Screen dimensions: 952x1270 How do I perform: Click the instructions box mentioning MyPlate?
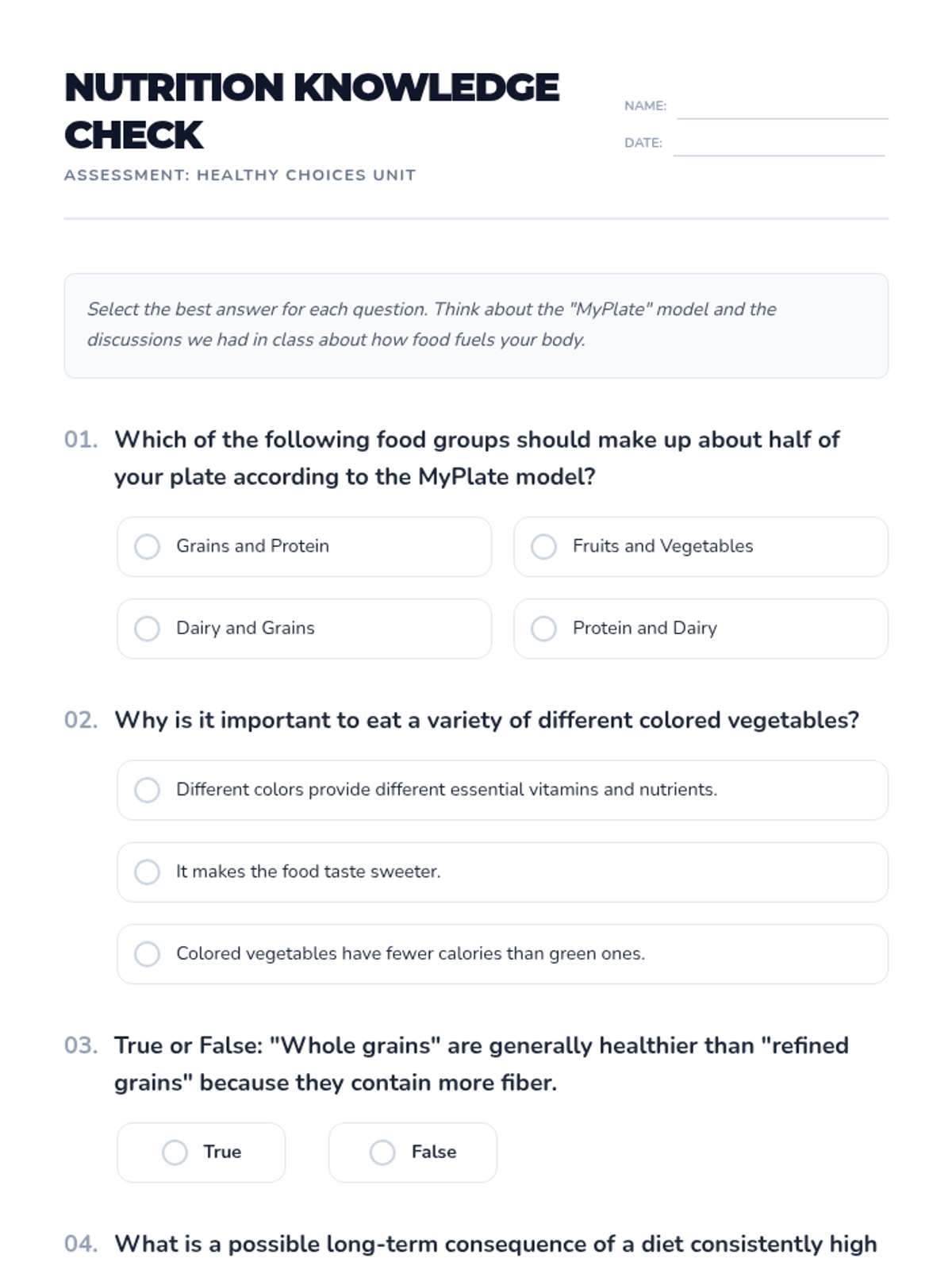pyautogui.click(x=476, y=325)
